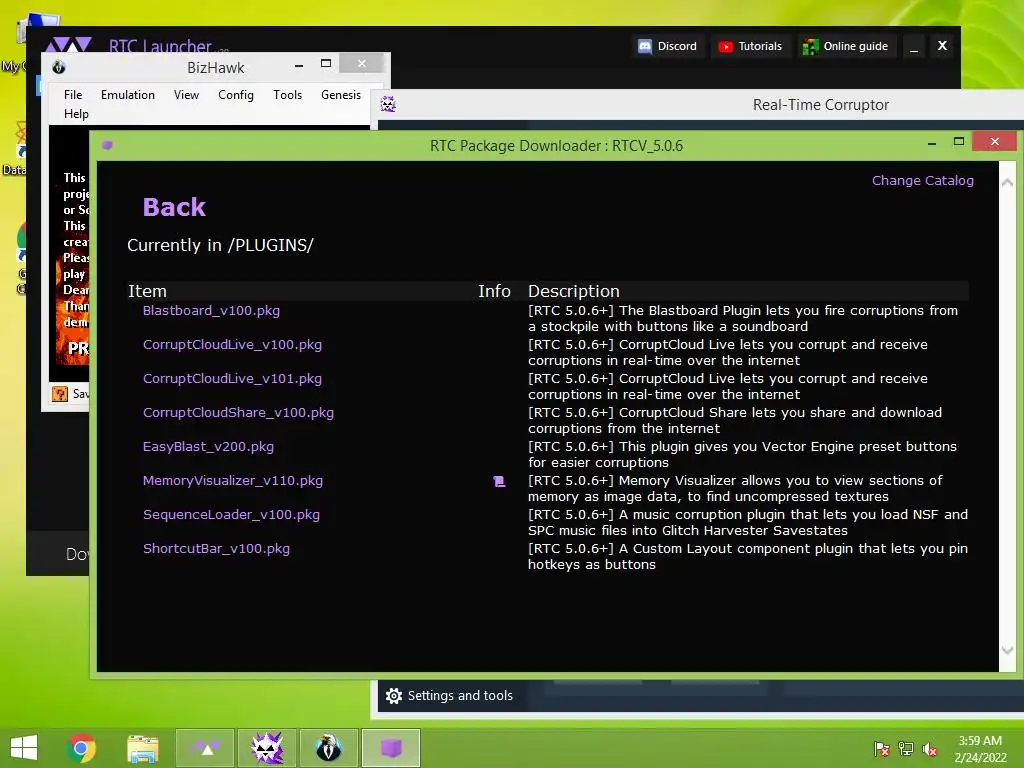This screenshot has width=1024, height=768.
Task: Click BizHawk title bar icon
Action: click(x=59, y=67)
